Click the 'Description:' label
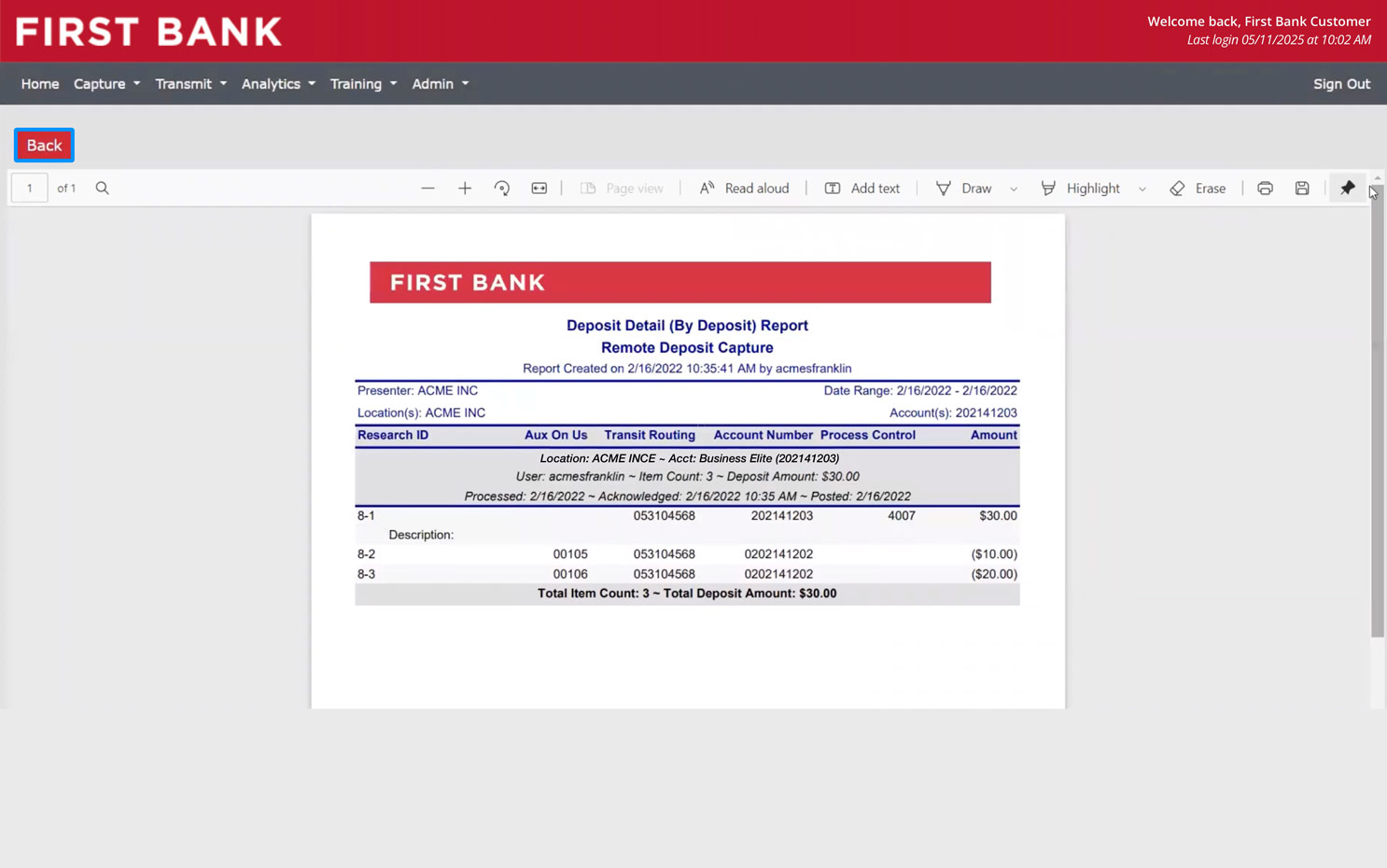Viewport: 1387px width, 868px height. (421, 535)
